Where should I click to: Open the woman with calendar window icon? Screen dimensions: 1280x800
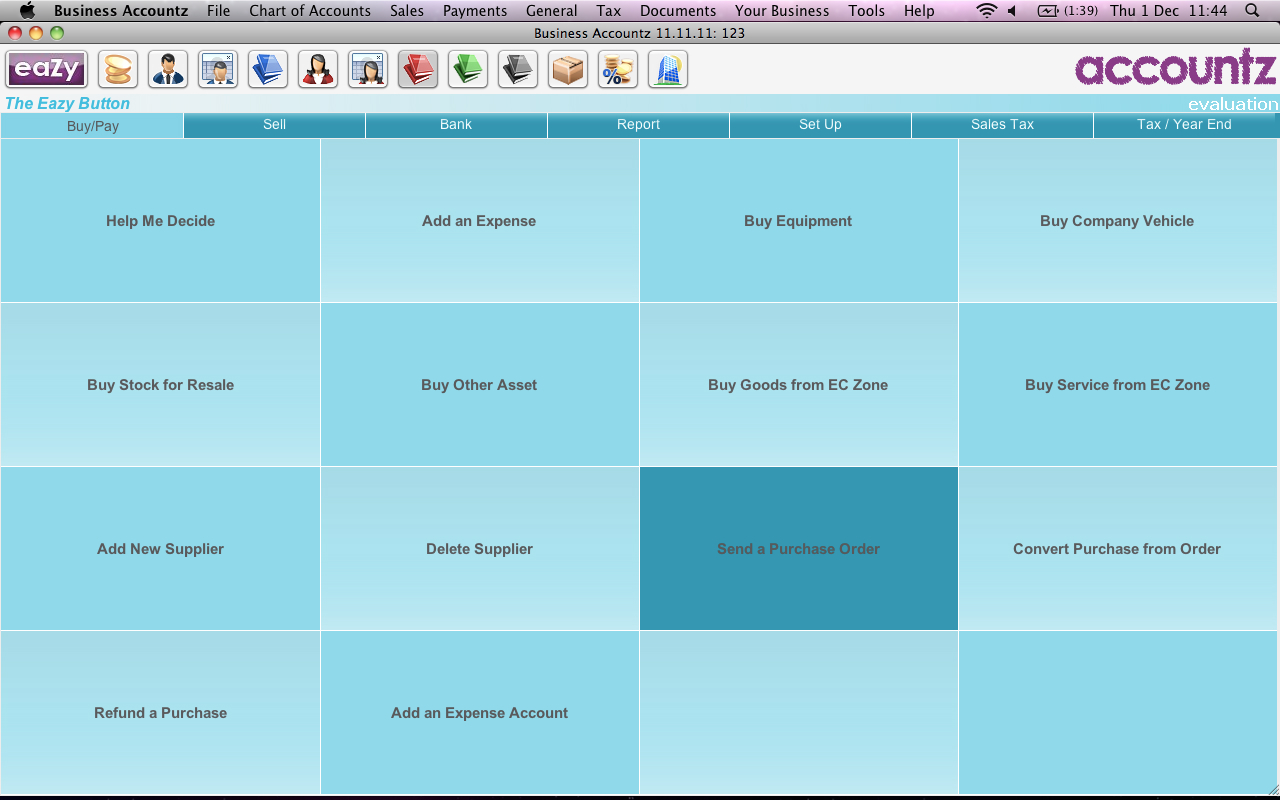[x=368, y=70]
